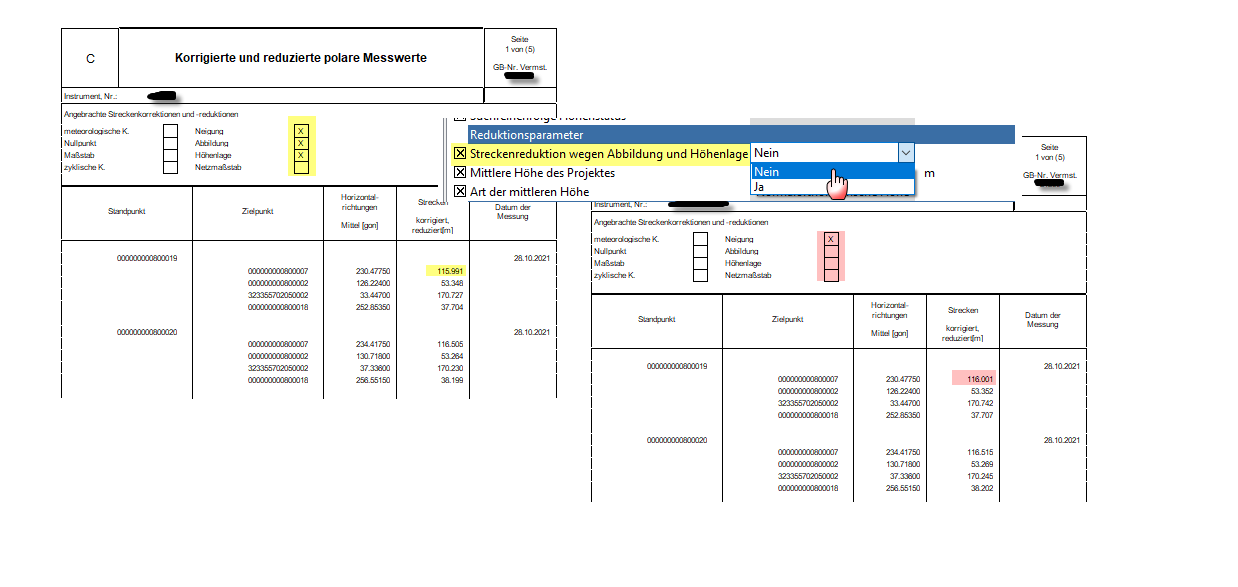Viewport: 1238px width, 587px height.
Task: Click 'Datum der Messung' header in right table
Action: click(x=1042, y=320)
